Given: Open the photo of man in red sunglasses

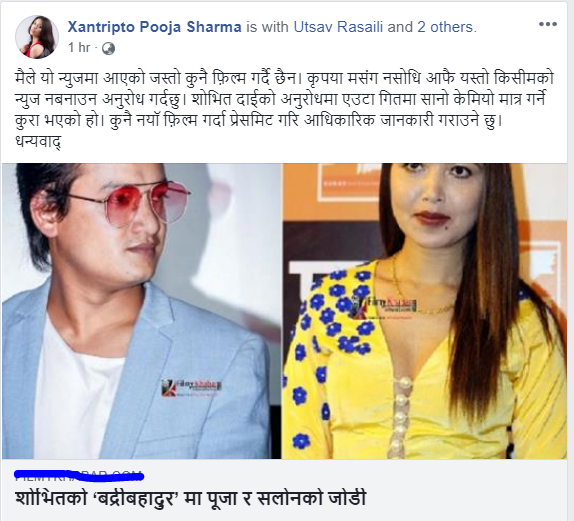Looking at the screenshot, I should (141, 311).
